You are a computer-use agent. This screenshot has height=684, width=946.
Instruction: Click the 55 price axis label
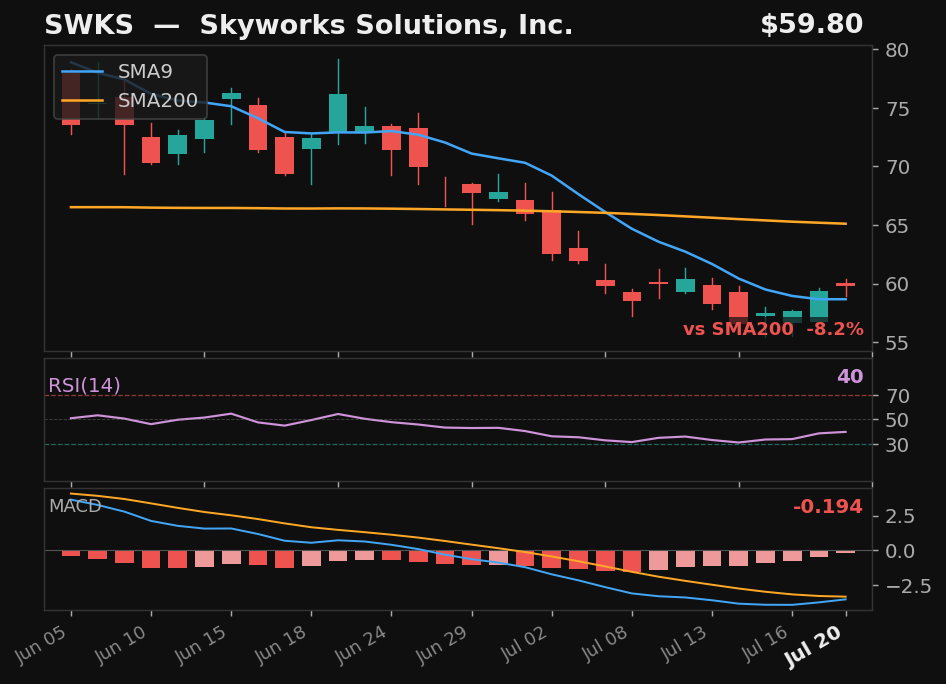(x=897, y=343)
